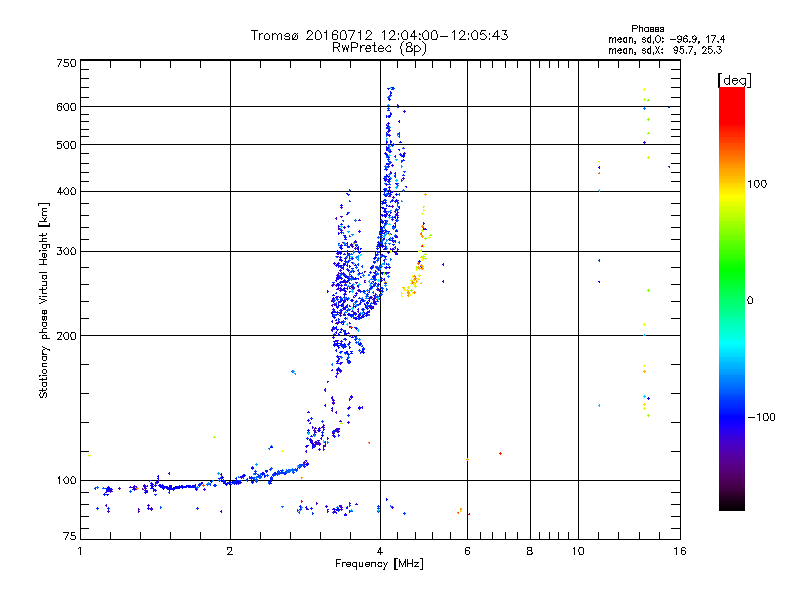Image resolution: width=800 pixels, height=600 pixels.
Task: Click the y-axis tick label '200'
Action: (66, 336)
